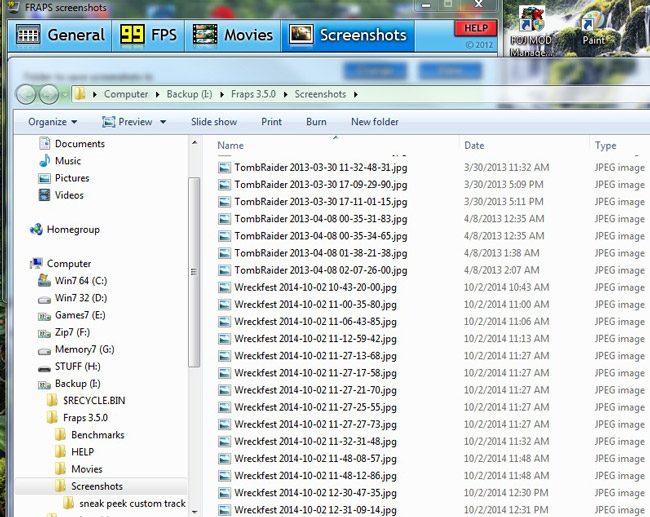
Task: Click navigation pane scrollbar up arrow
Action: (194, 143)
